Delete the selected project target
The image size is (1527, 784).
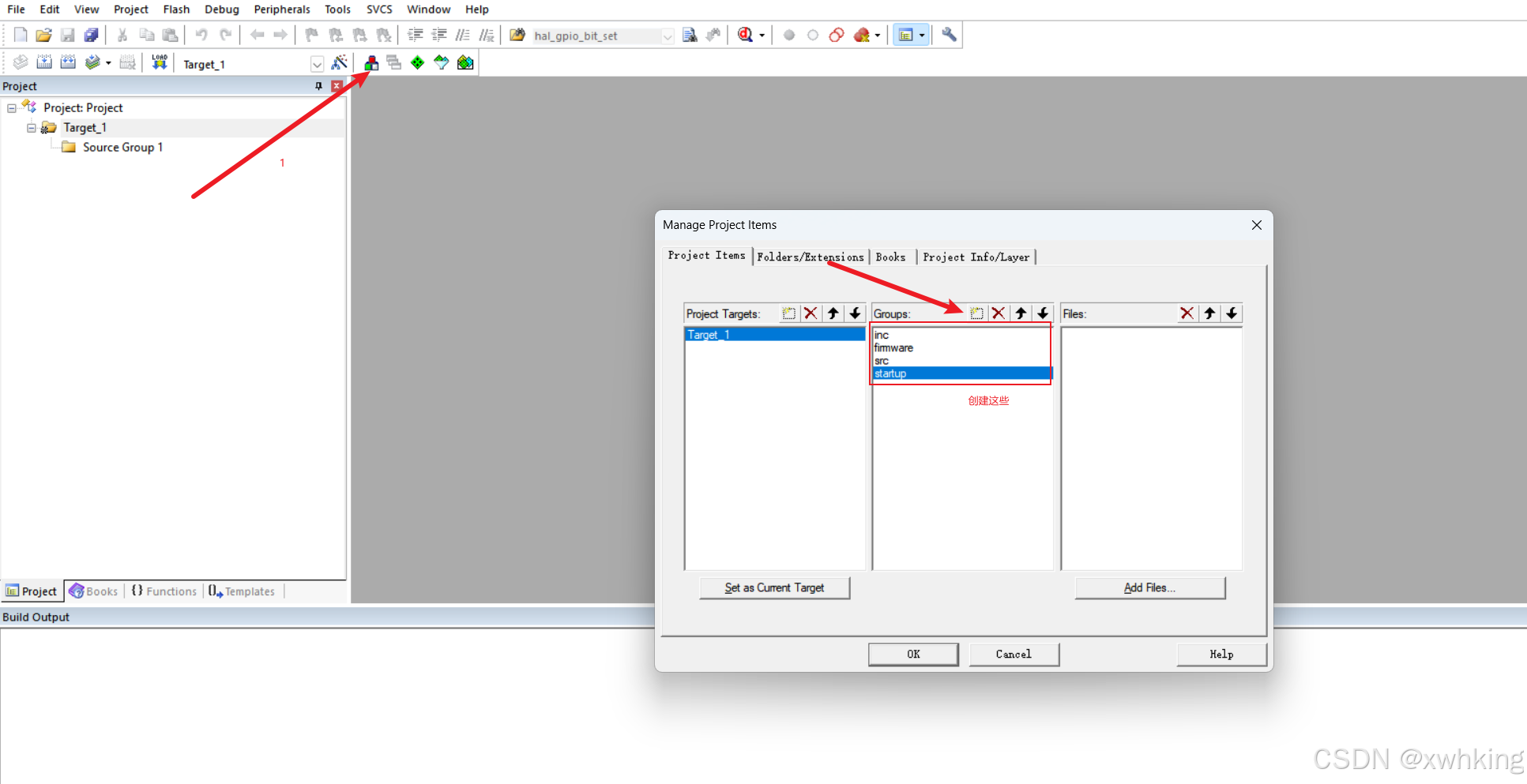[x=811, y=313]
